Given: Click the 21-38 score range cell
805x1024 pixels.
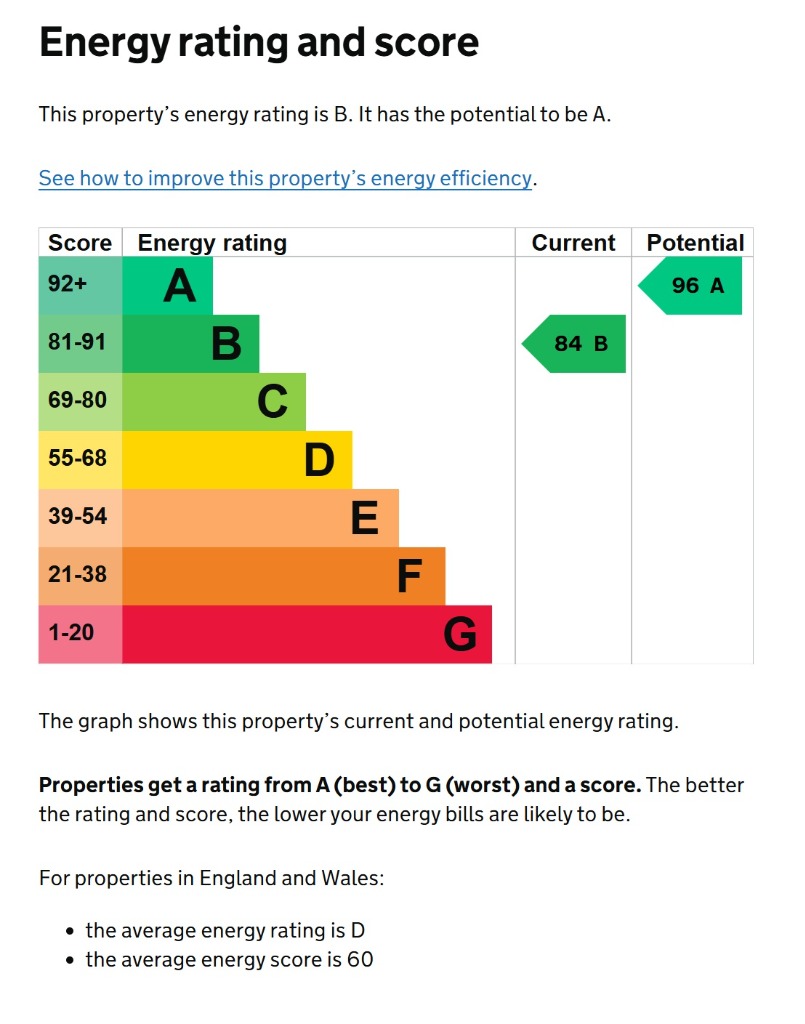Looking at the screenshot, I should tap(80, 576).
